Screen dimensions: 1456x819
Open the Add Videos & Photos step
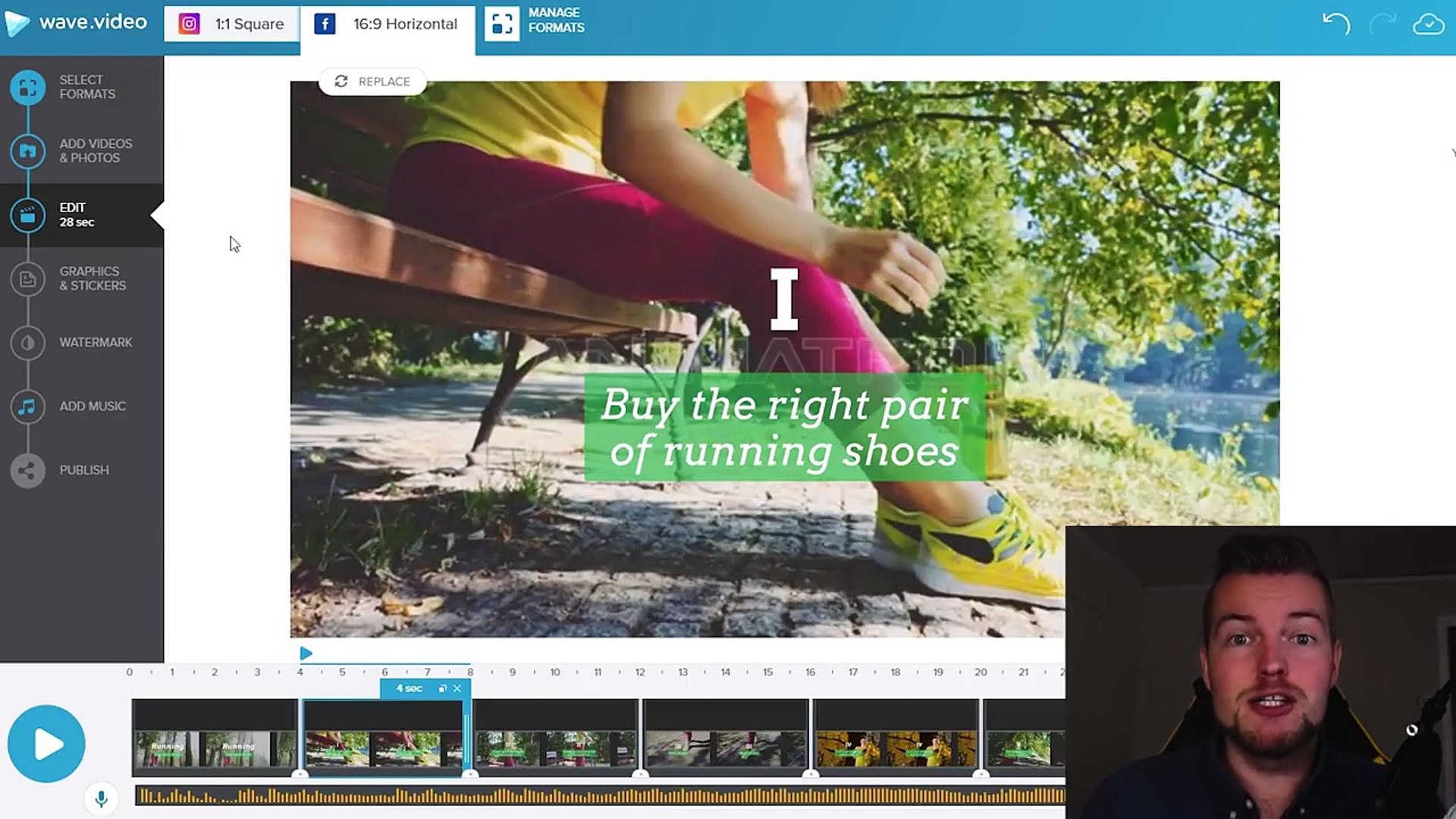(28, 151)
